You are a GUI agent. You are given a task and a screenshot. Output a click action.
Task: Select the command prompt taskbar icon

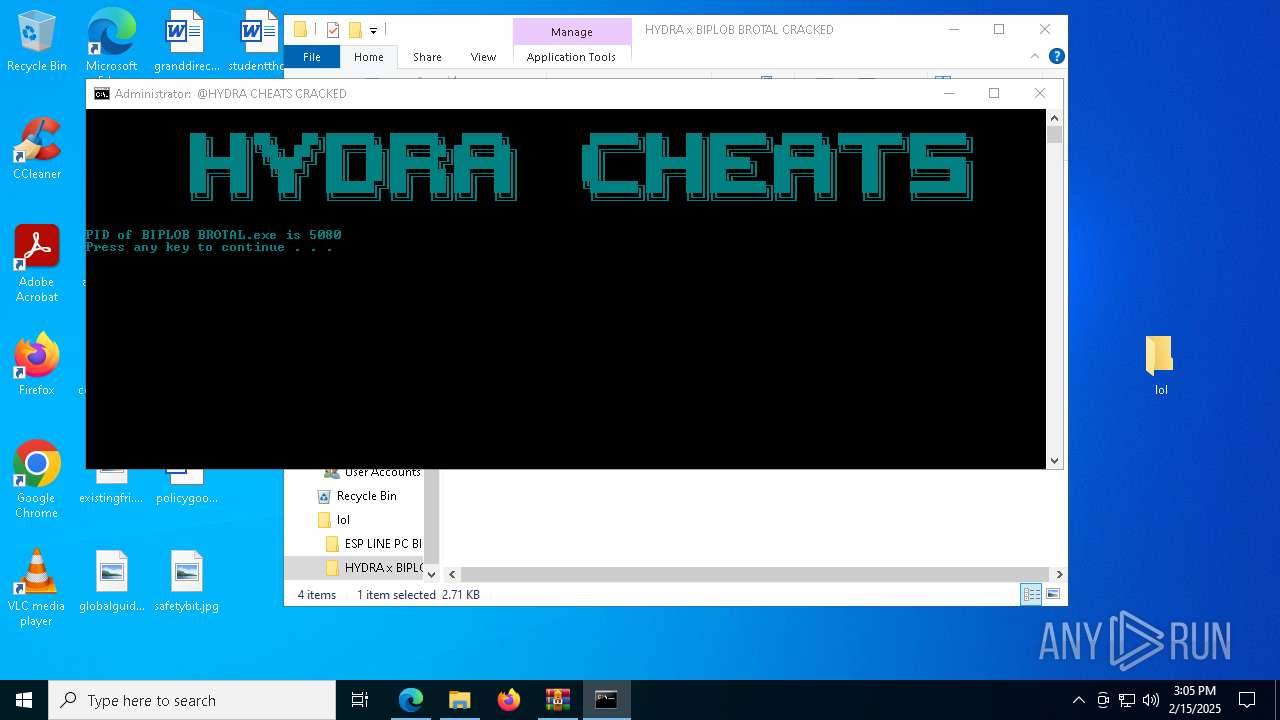[606, 700]
